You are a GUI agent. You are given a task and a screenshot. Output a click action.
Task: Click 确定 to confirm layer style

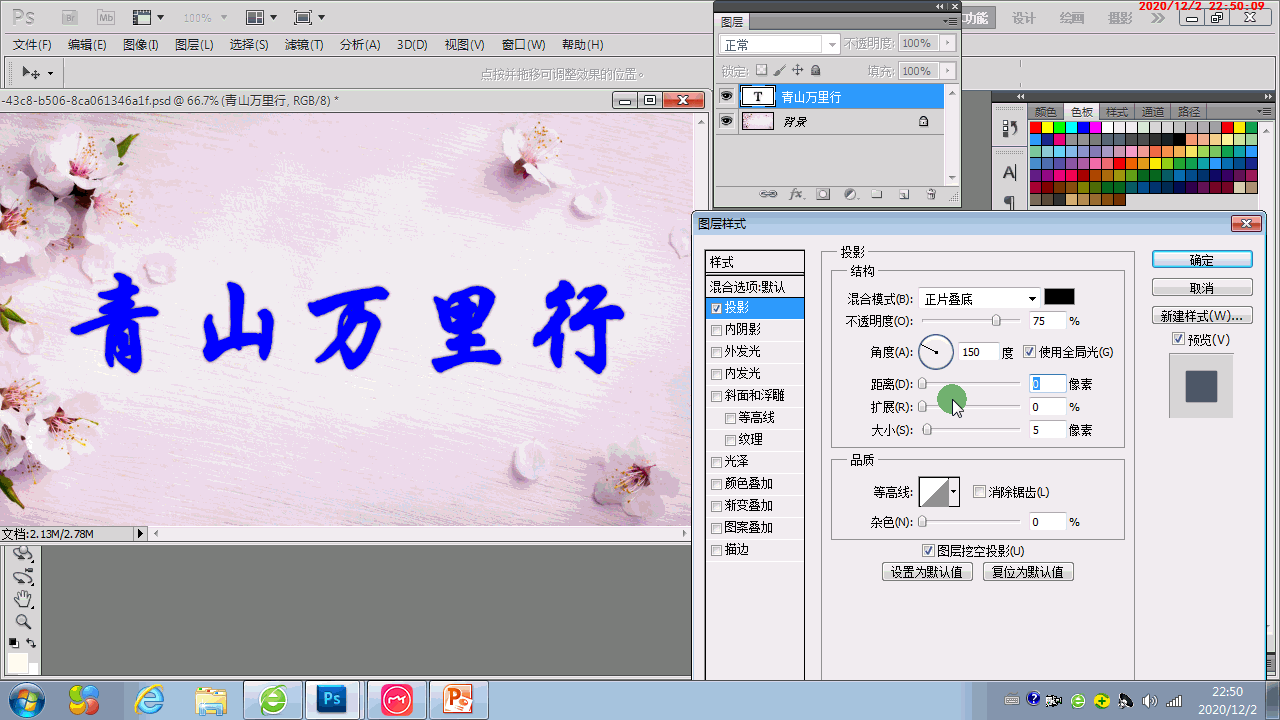(x=1202, y=259)
